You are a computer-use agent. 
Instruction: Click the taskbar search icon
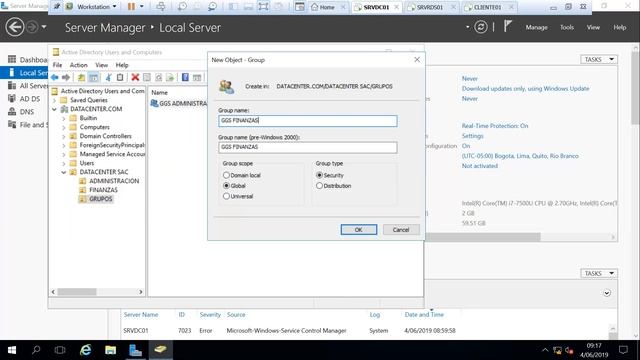click(x=36, y=350)
